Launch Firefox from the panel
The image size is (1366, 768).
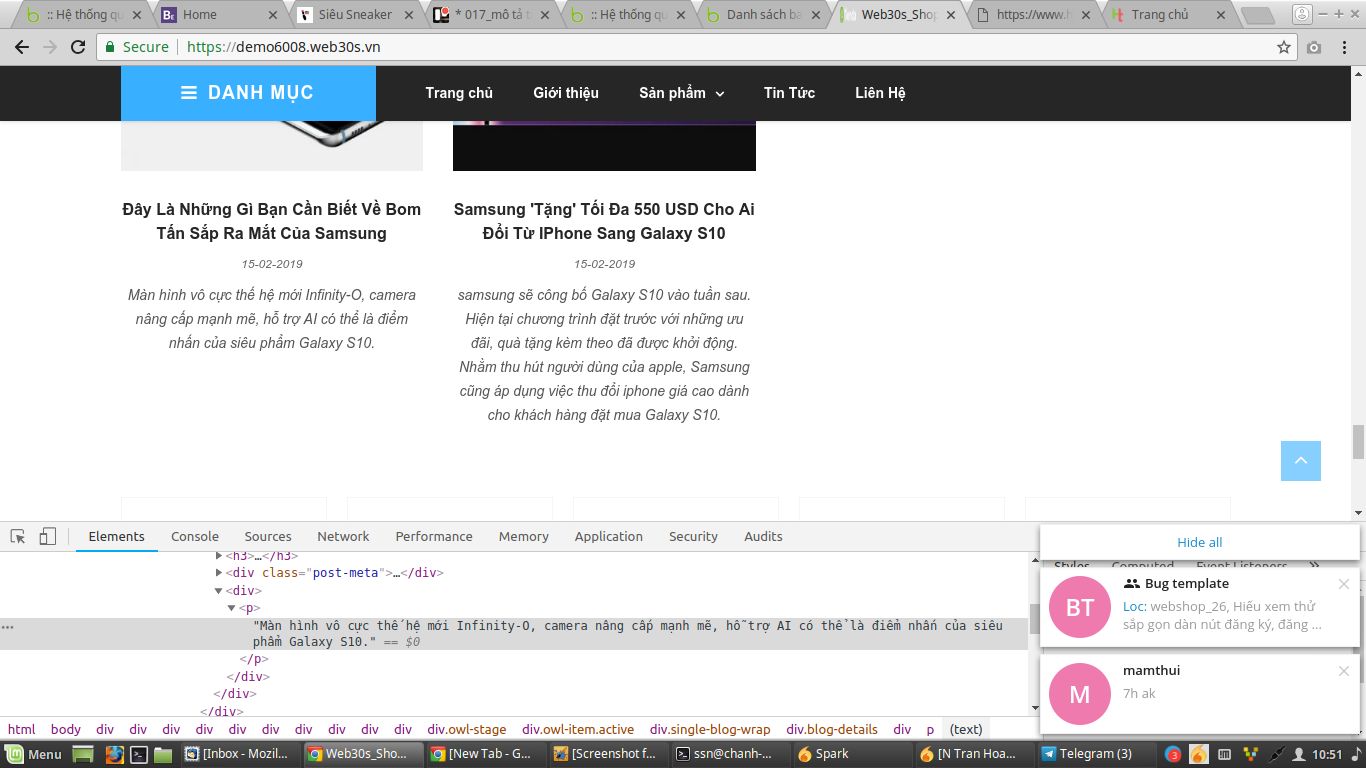pyautogui.click(x=114, y=754)
